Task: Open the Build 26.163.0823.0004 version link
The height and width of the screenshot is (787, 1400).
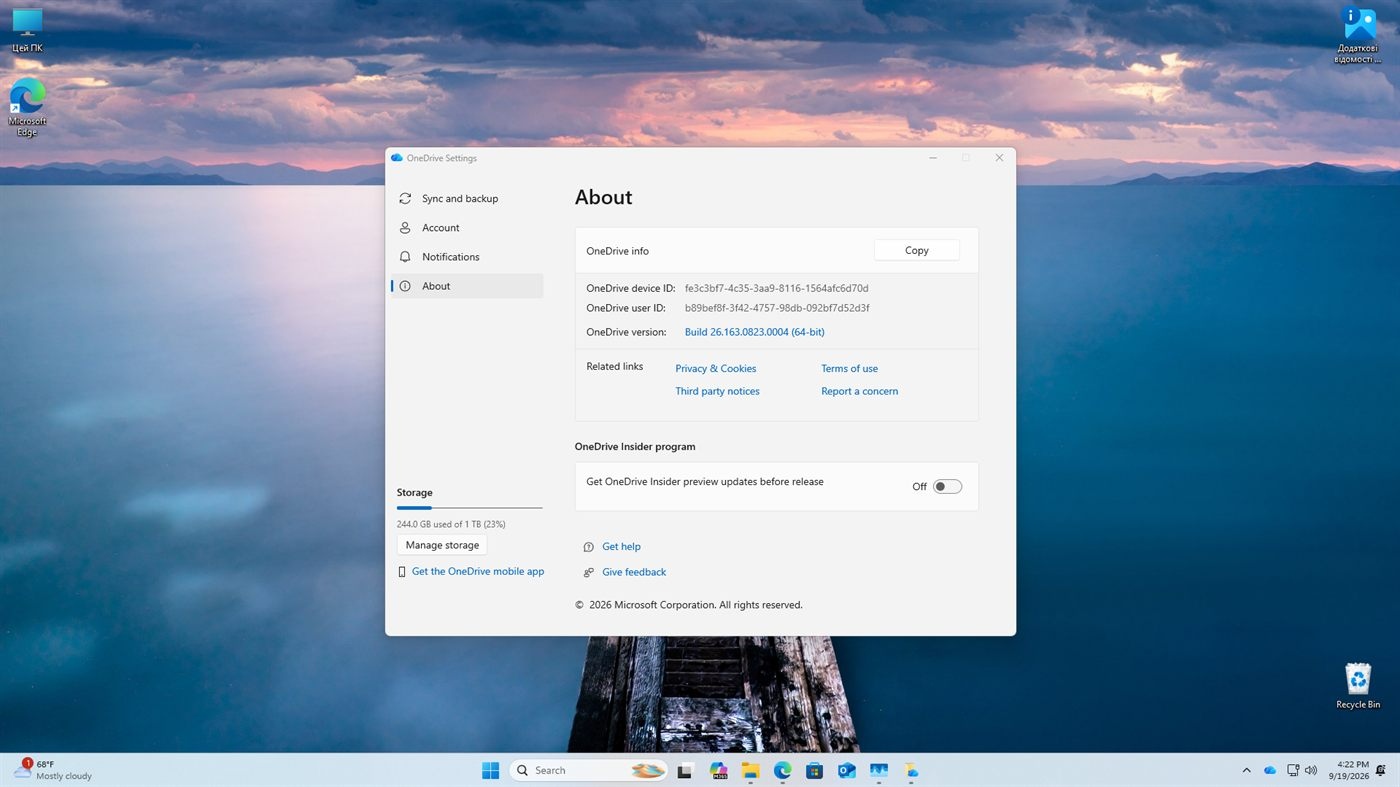Action: 754,332
